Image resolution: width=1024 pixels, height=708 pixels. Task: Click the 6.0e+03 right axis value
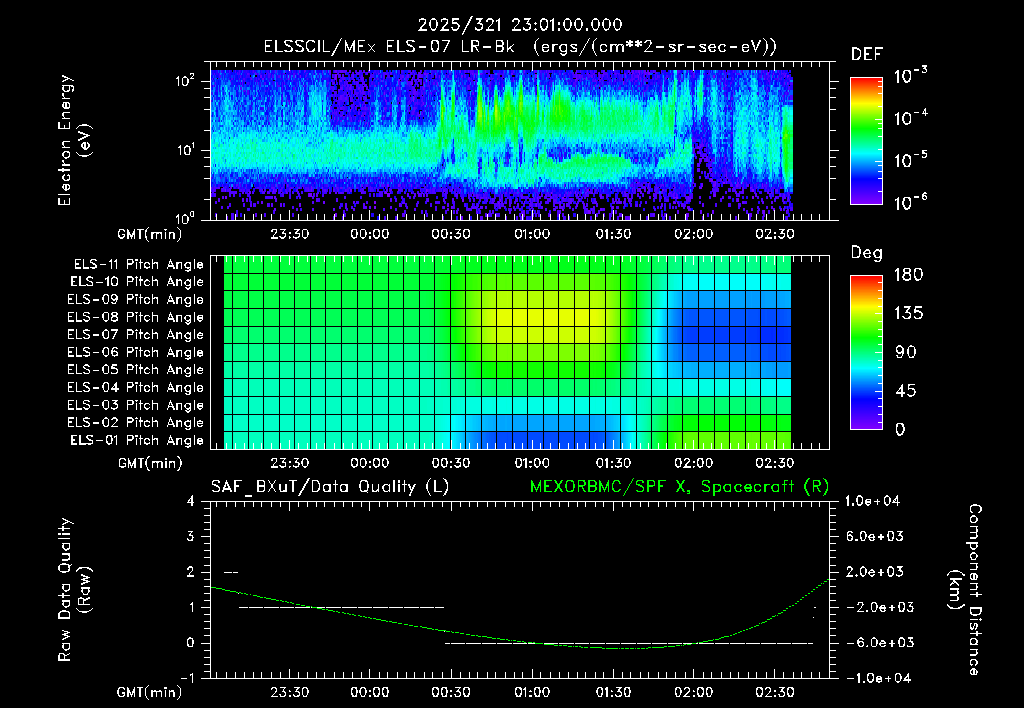click(875, 536)
